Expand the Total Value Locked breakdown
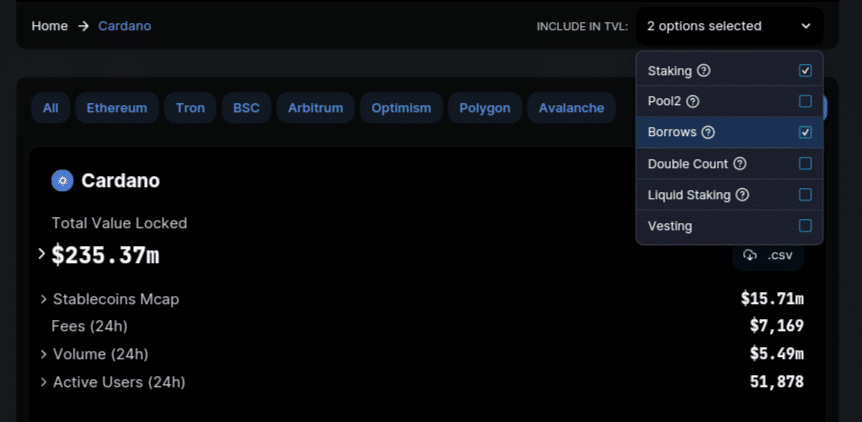This screenshot has width=862, height=422. (41, 254)
